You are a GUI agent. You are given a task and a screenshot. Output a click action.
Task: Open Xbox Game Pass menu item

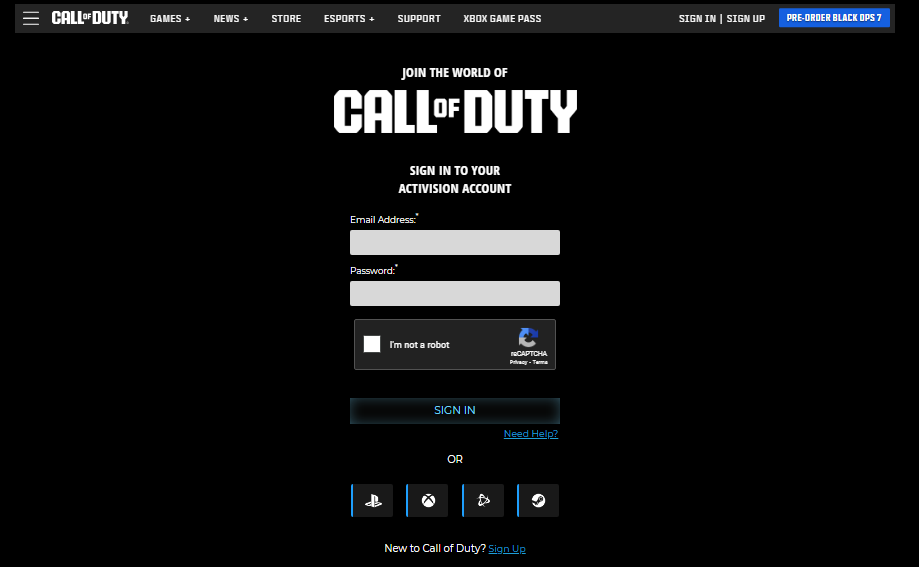tap(502, 19)
